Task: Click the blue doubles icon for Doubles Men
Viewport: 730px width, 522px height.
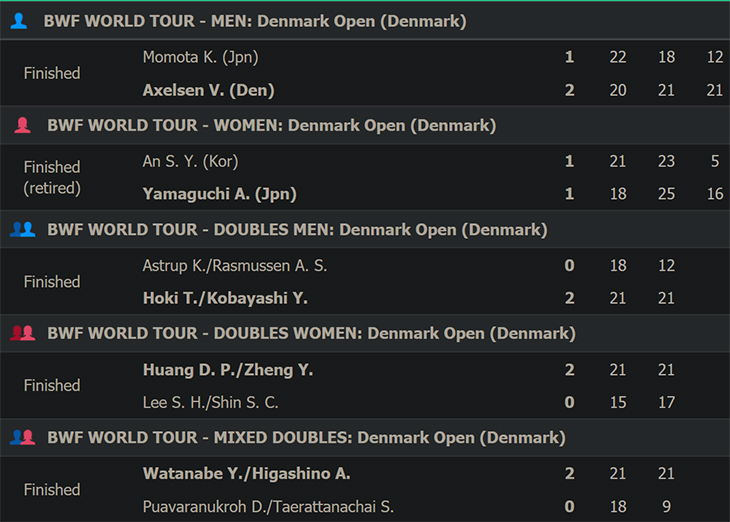Action: (22, 230)
